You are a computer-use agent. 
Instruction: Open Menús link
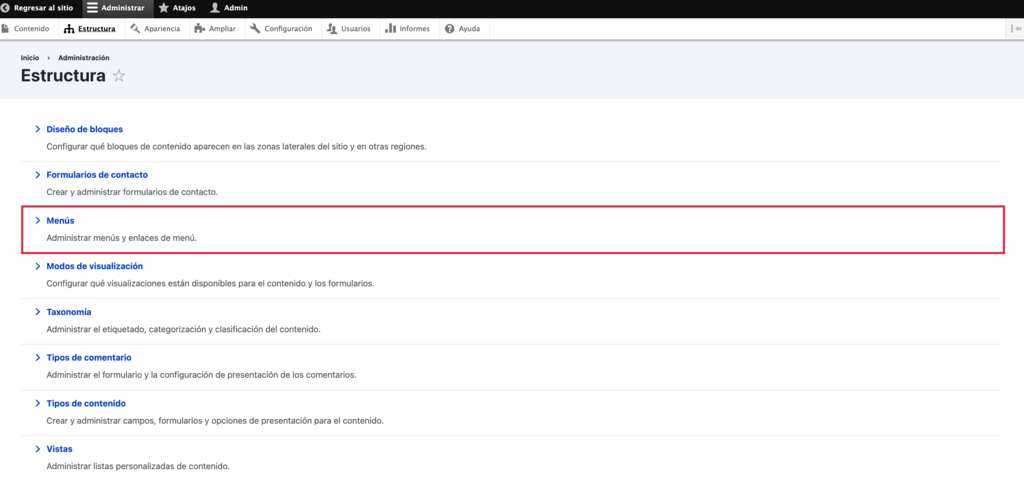(60, 221)
